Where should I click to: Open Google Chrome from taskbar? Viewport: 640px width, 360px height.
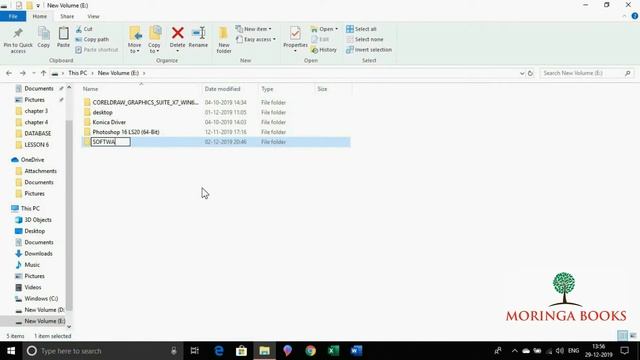(x=311, y=351)
